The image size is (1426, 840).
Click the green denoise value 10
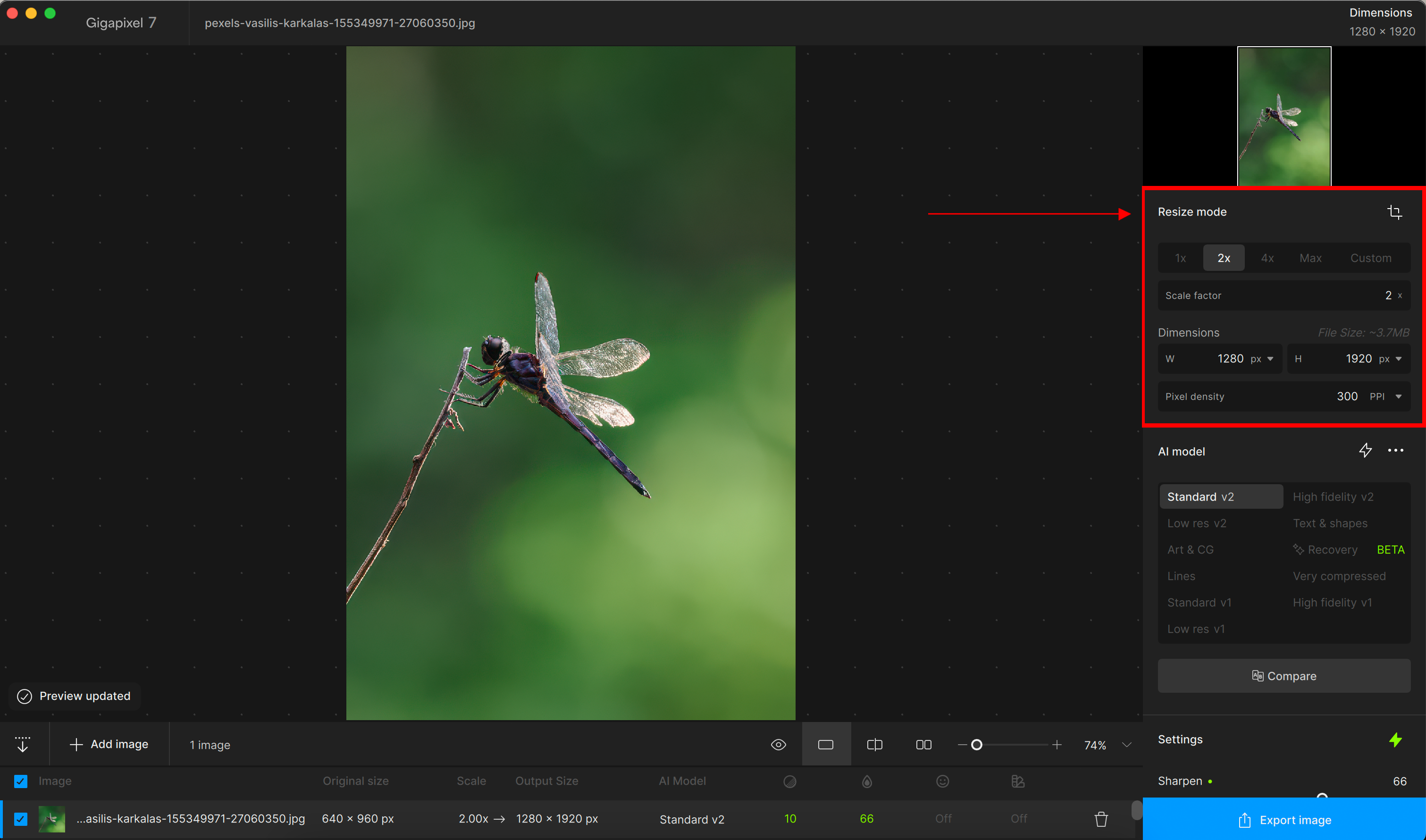[790, 819]
